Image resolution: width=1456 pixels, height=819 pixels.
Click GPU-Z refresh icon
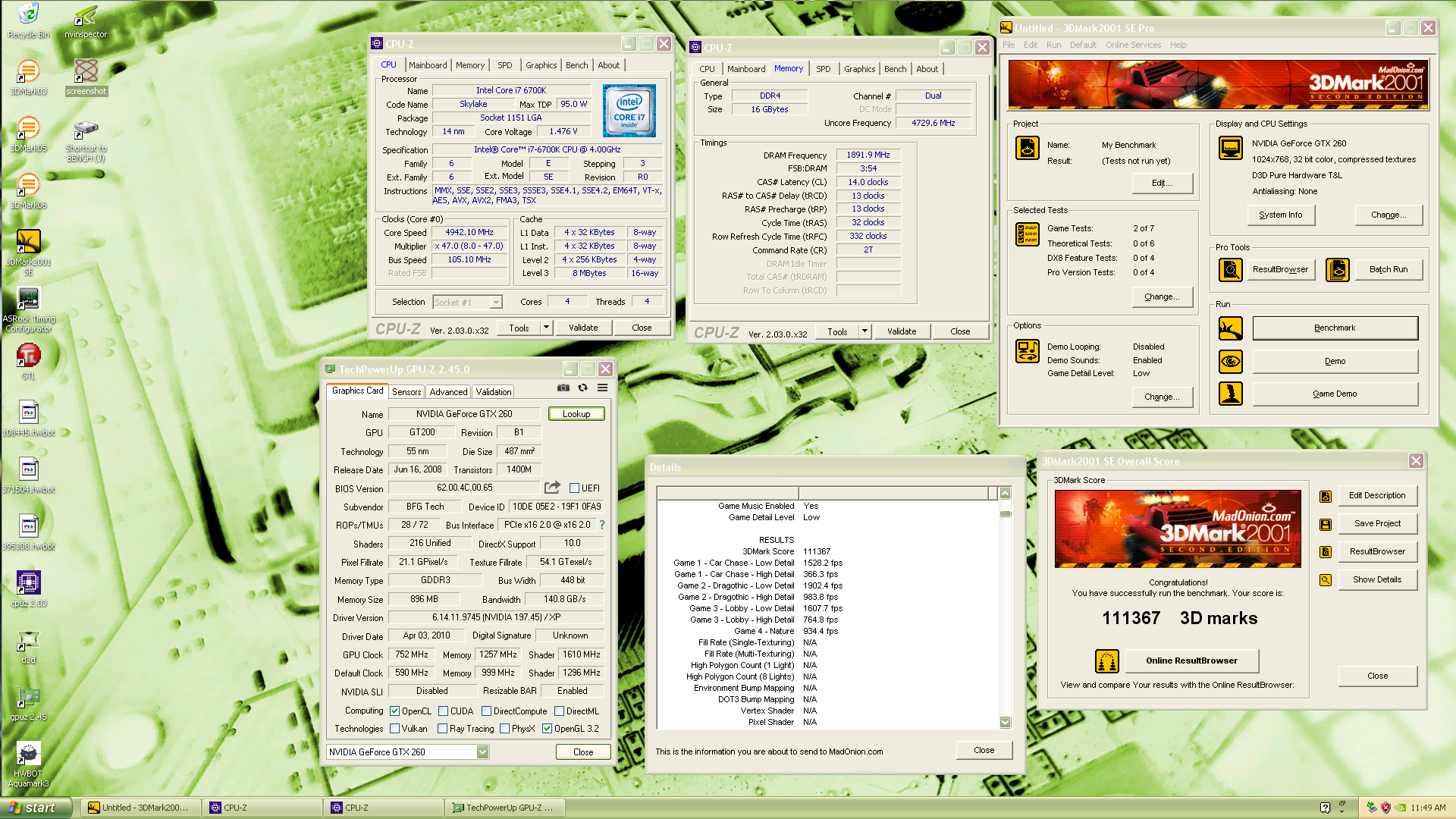pos(582,388)
